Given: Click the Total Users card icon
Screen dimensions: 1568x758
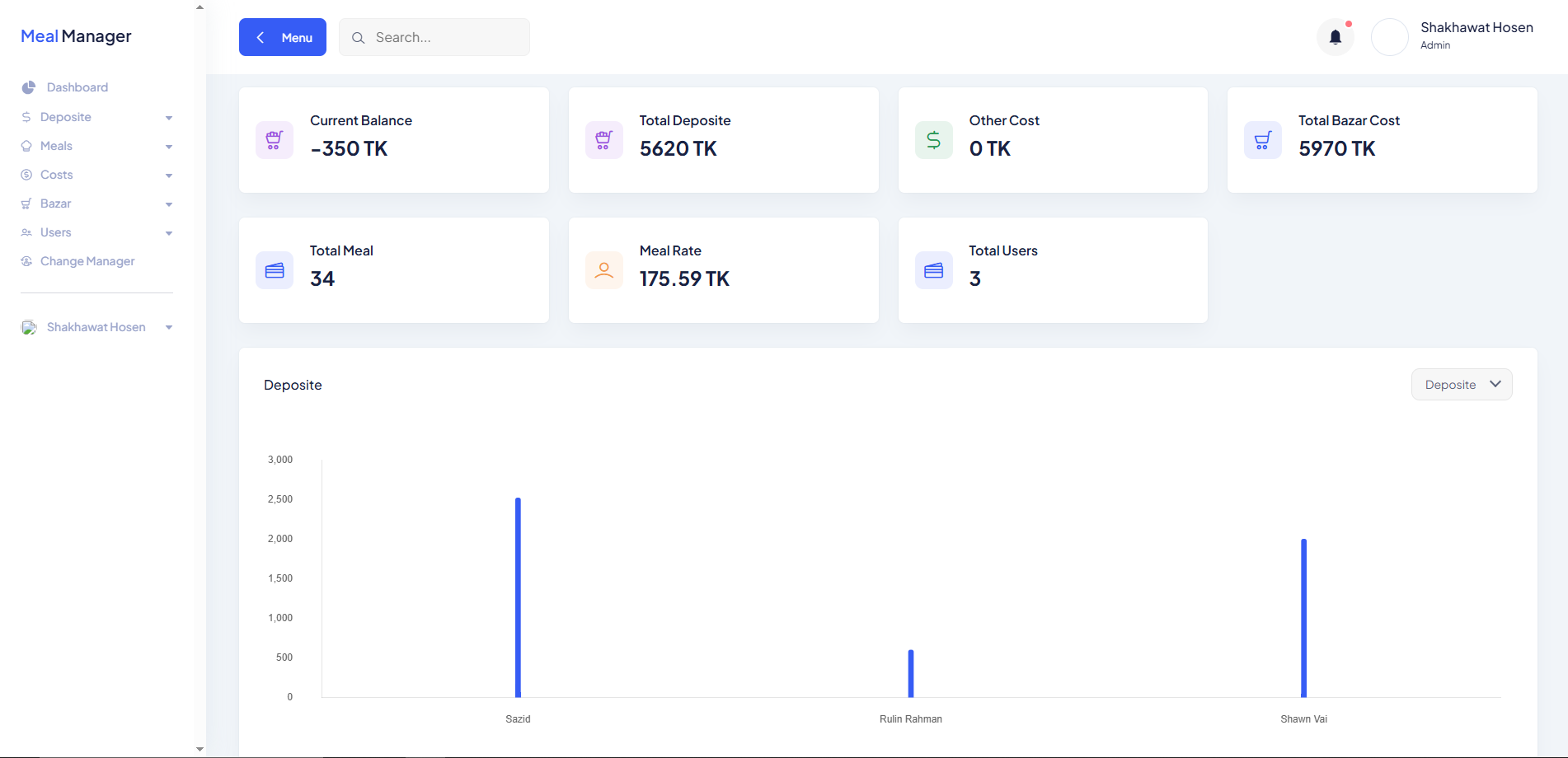Looking at the screenshot, I should tap(933, 270).
